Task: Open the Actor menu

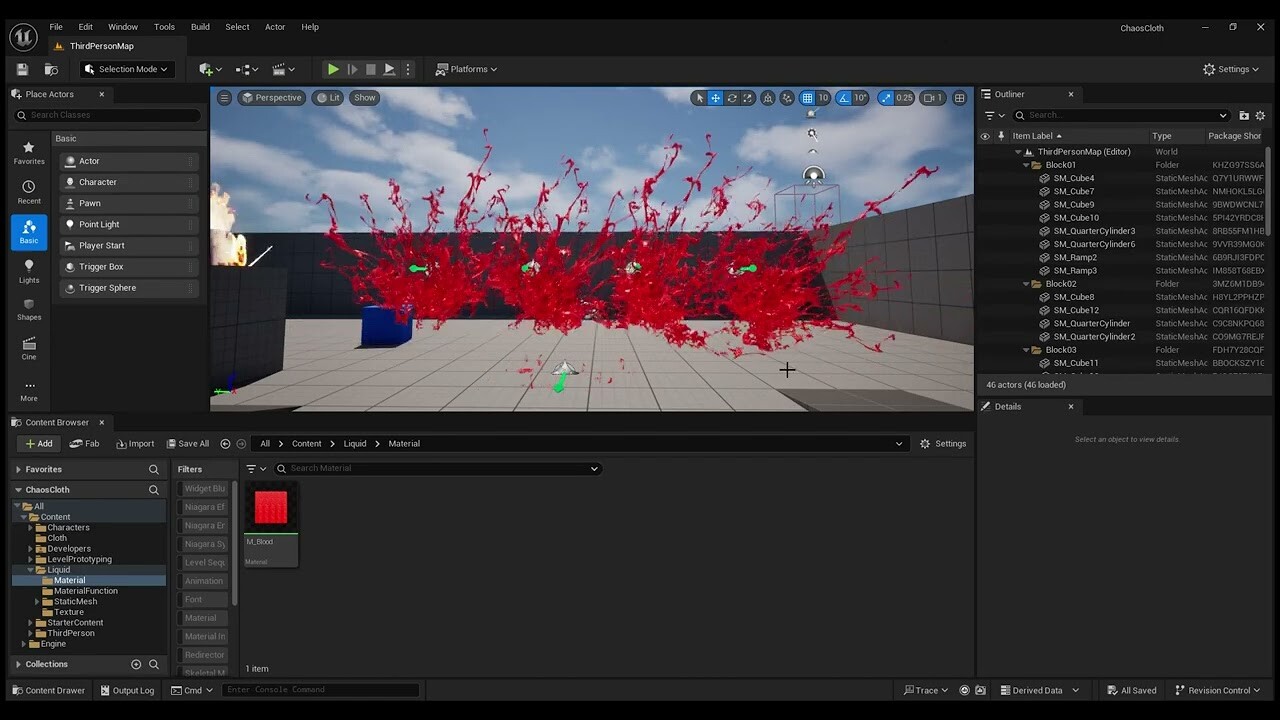Action: 275,27
